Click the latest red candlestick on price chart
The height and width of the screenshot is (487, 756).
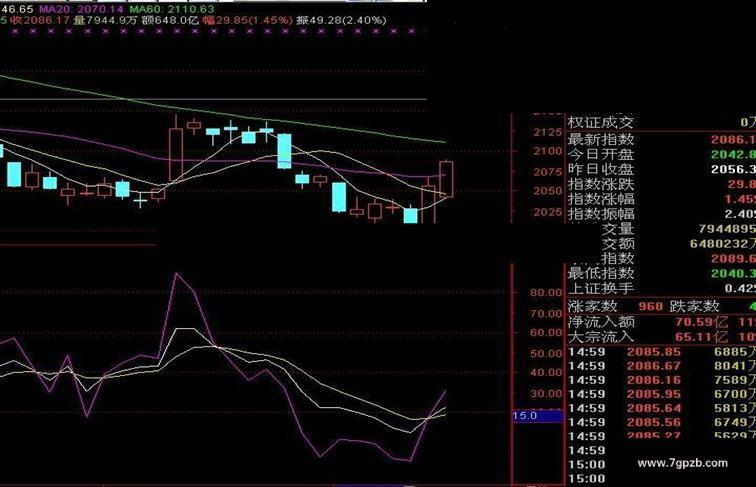(x=446, y=179)
